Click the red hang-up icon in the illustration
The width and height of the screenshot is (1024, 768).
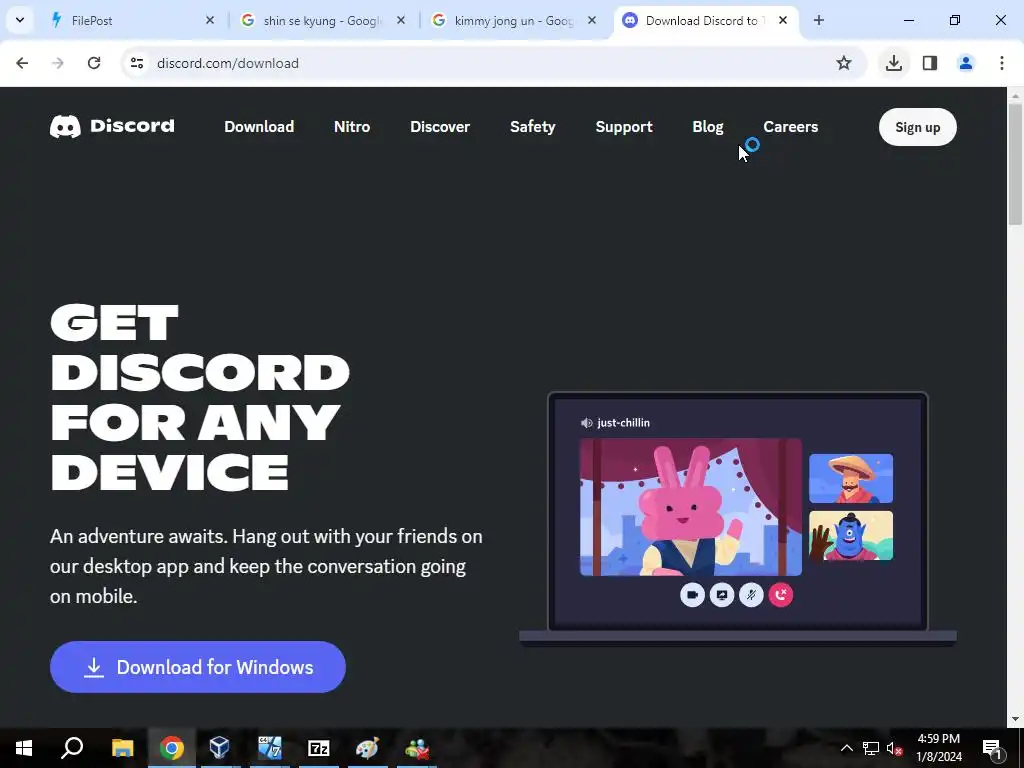click(780, 595)
